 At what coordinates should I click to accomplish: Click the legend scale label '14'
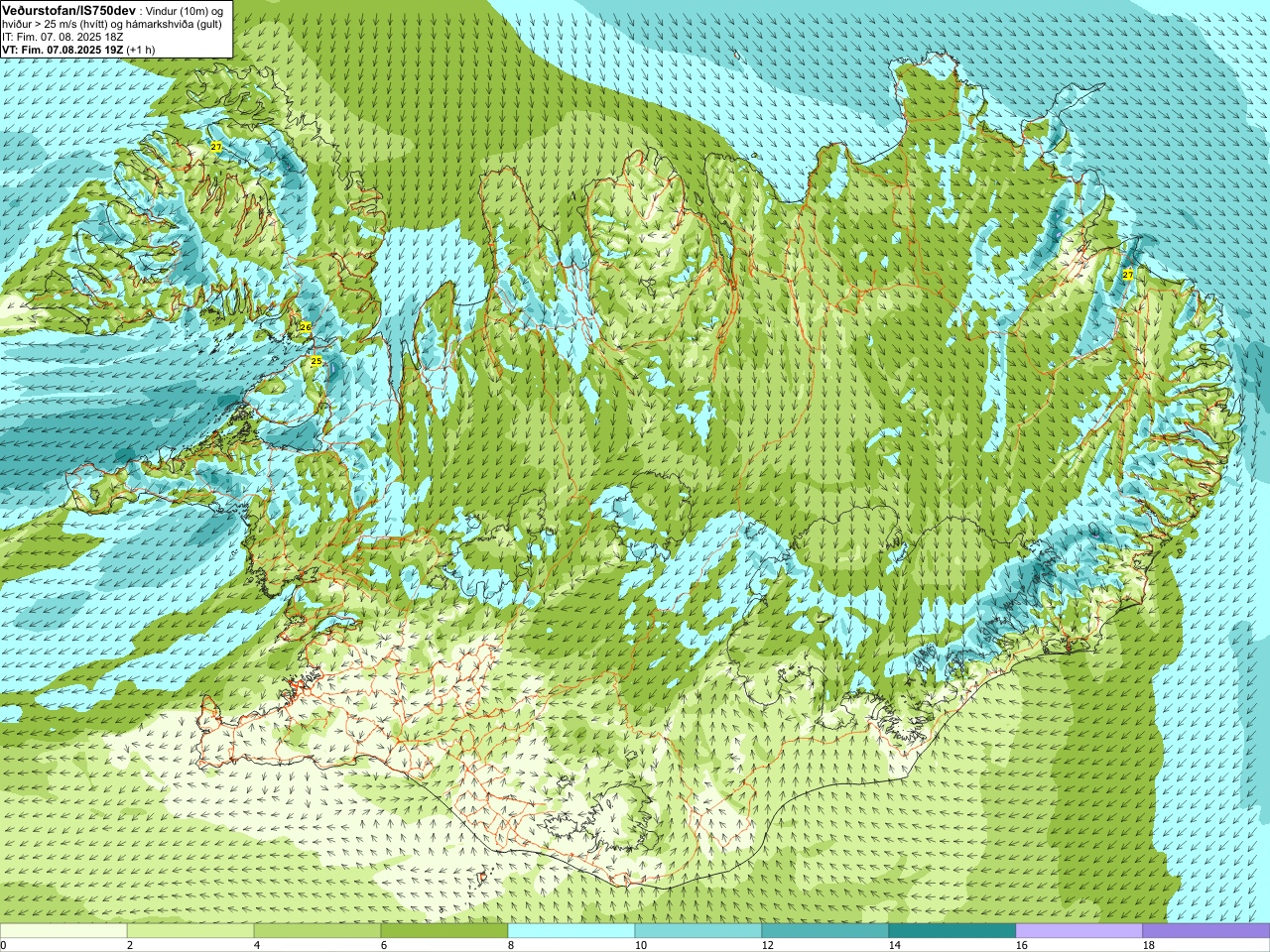pyautogui.click(x=895, y=945)
